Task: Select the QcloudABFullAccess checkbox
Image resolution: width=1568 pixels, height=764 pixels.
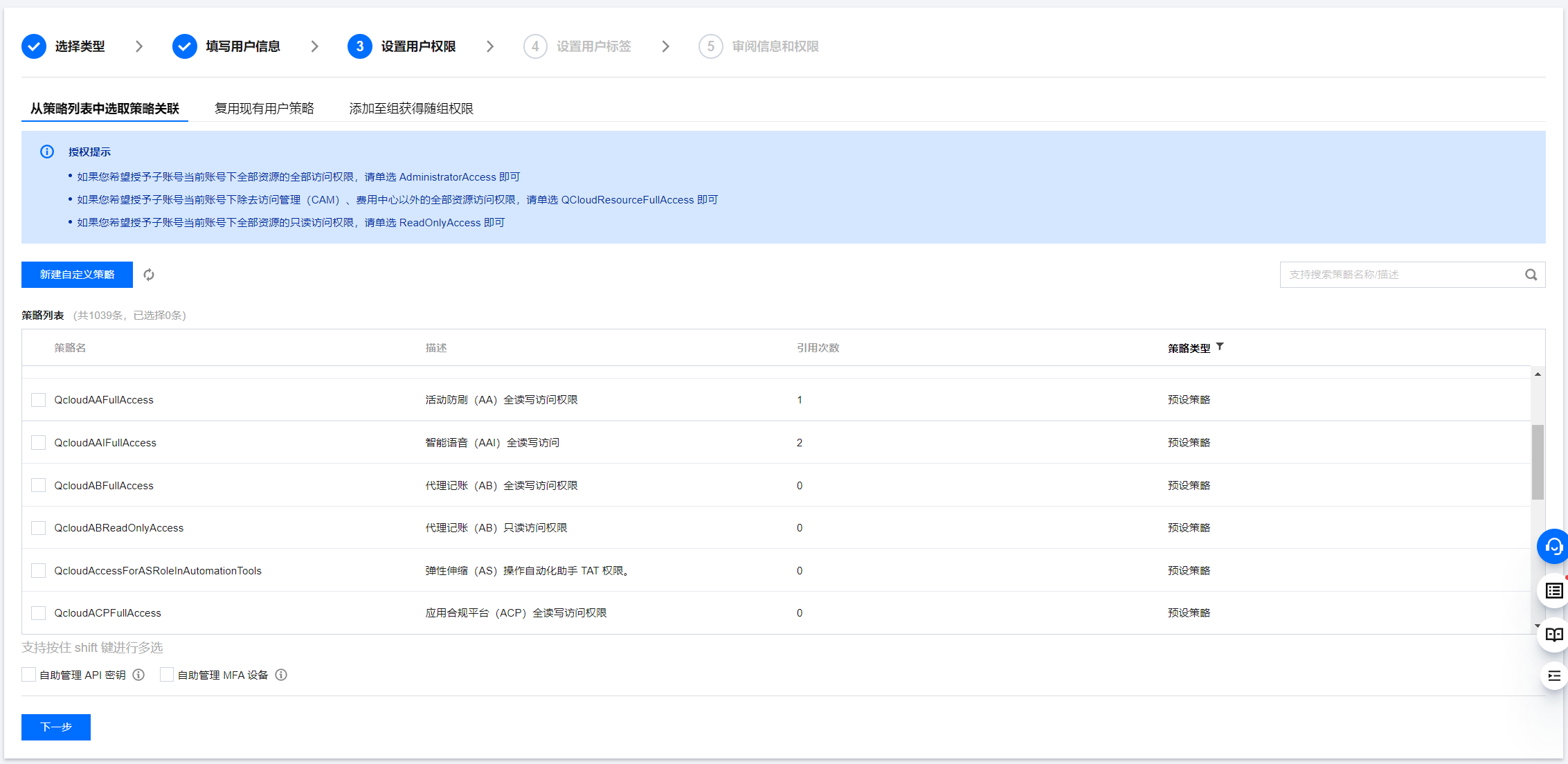Action: click(x=39, y=486)
